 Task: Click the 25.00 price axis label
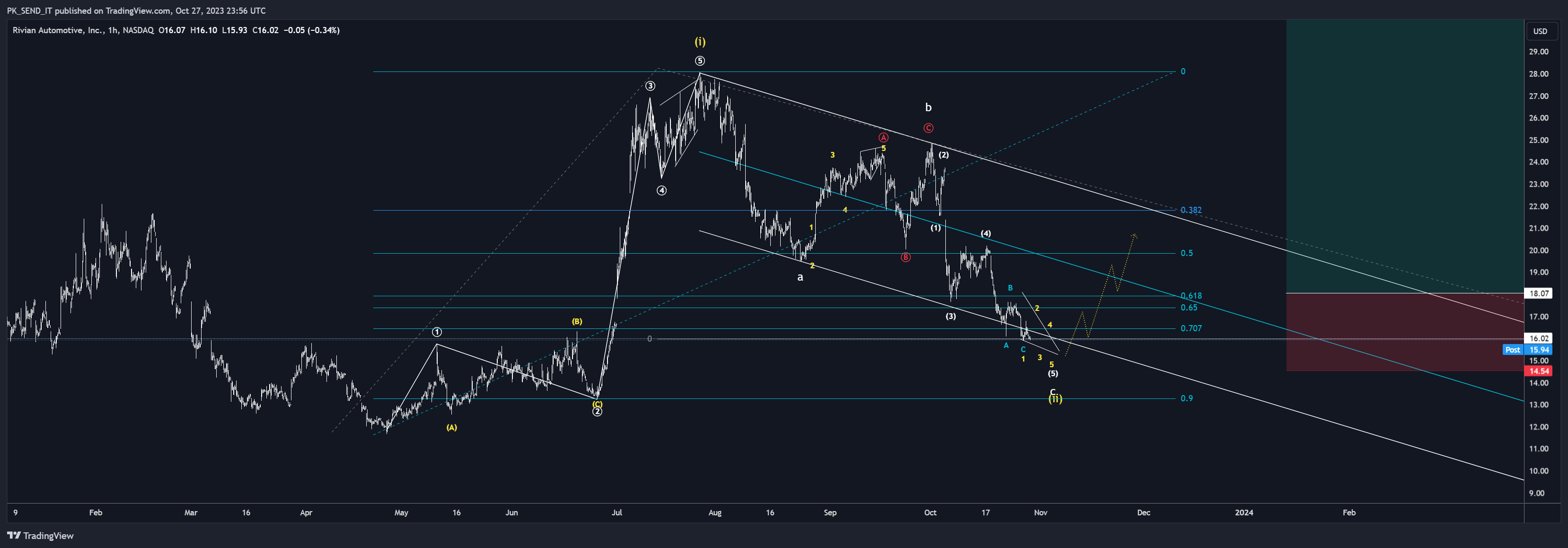[1539, 140]
